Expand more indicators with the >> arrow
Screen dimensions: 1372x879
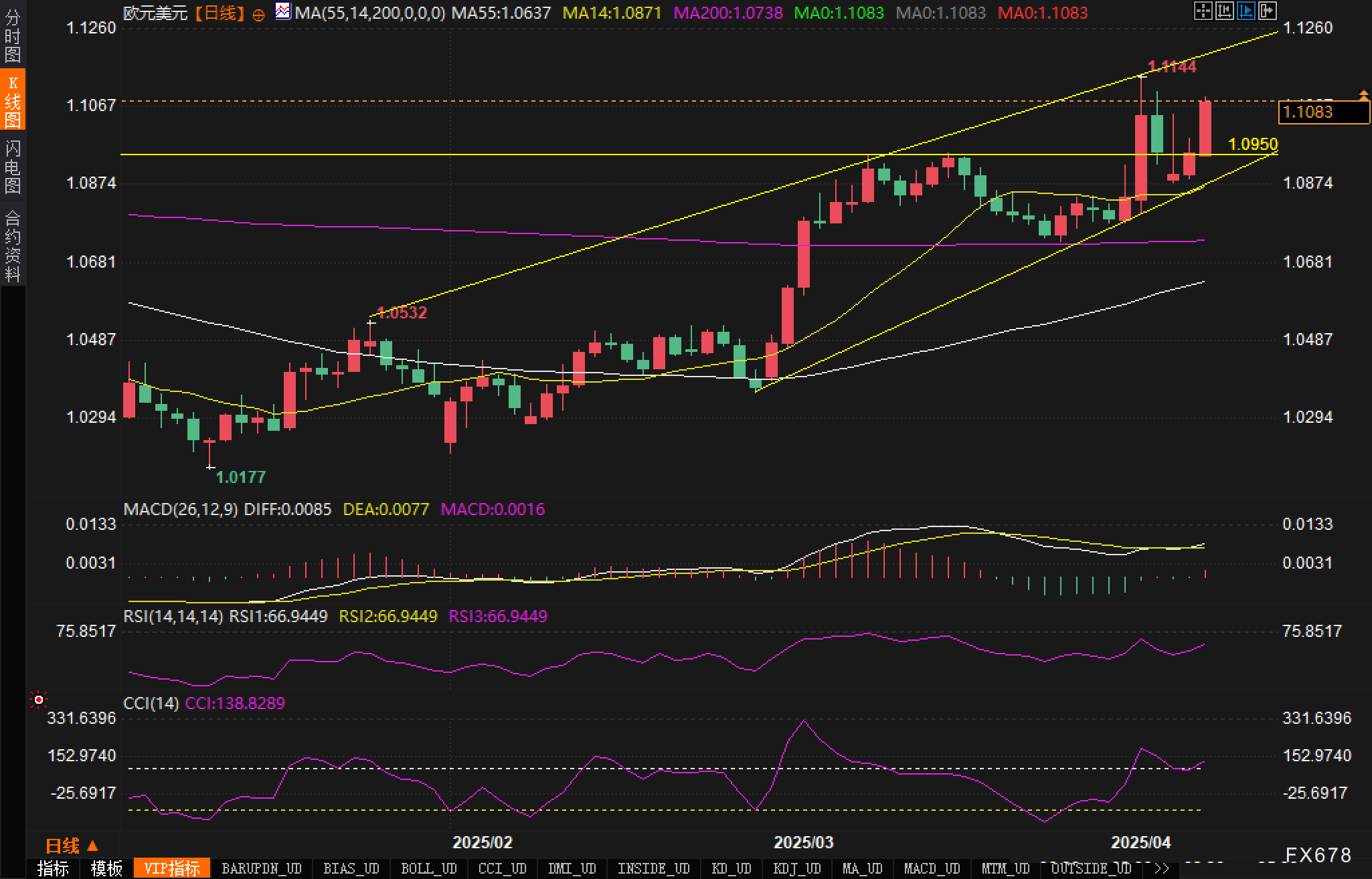tap(1162, 869)
